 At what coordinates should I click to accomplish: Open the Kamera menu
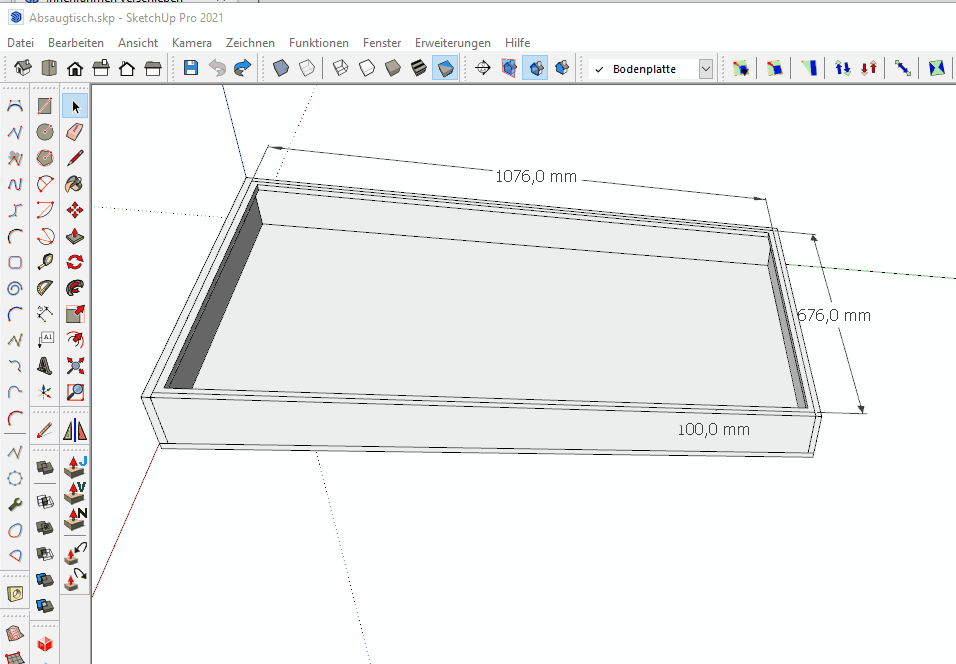(x=191, y=43)
